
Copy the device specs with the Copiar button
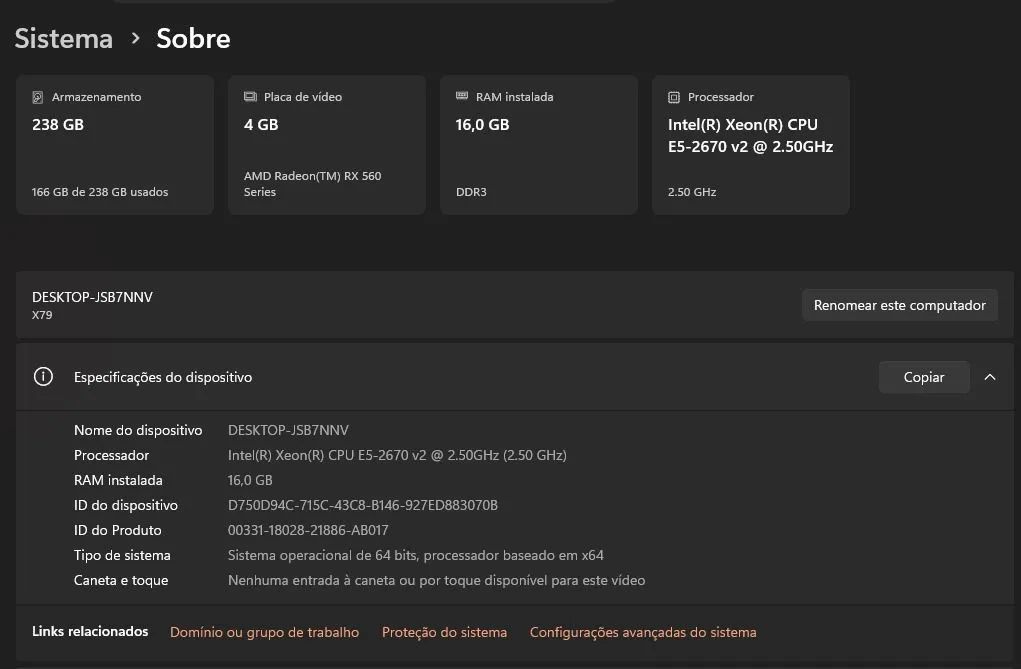(924, 377)
